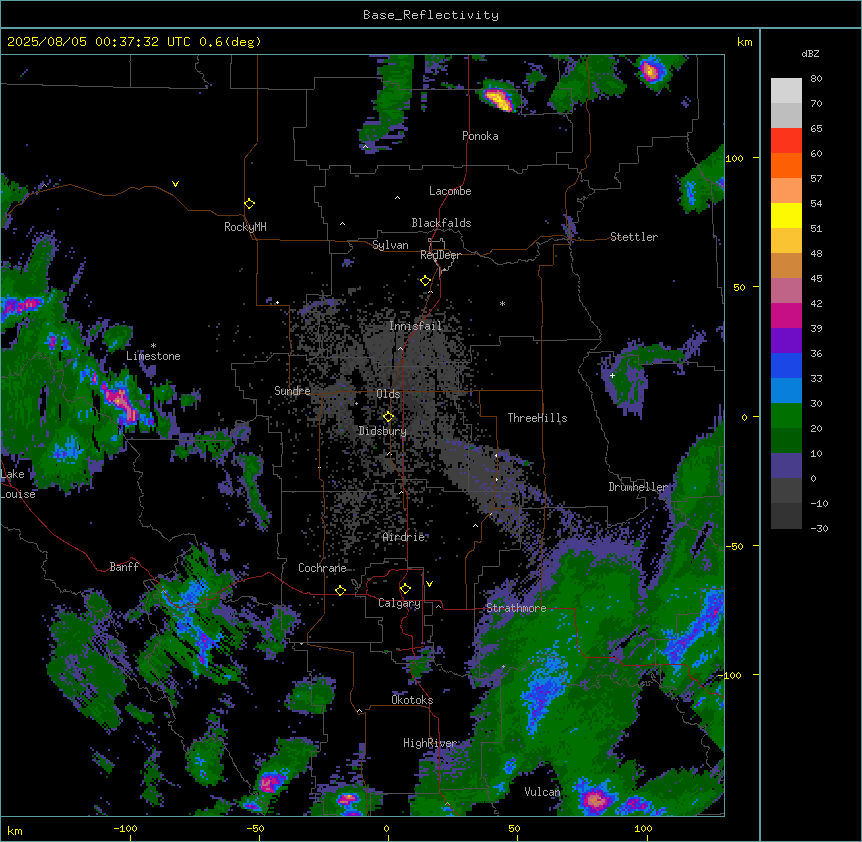Image resolution: width=862 pixels, height=842 pixels.
Task: Click the -50 tick label on the right axis
Action: click(x=734, y=546)
